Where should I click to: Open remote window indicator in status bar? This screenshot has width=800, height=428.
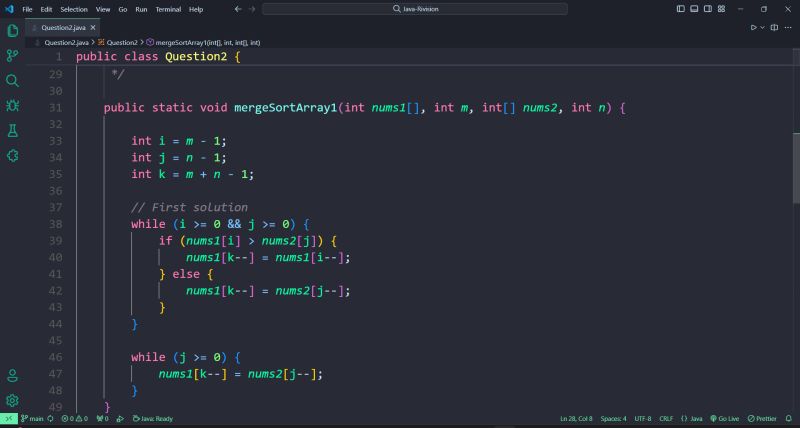coord(9,419)
